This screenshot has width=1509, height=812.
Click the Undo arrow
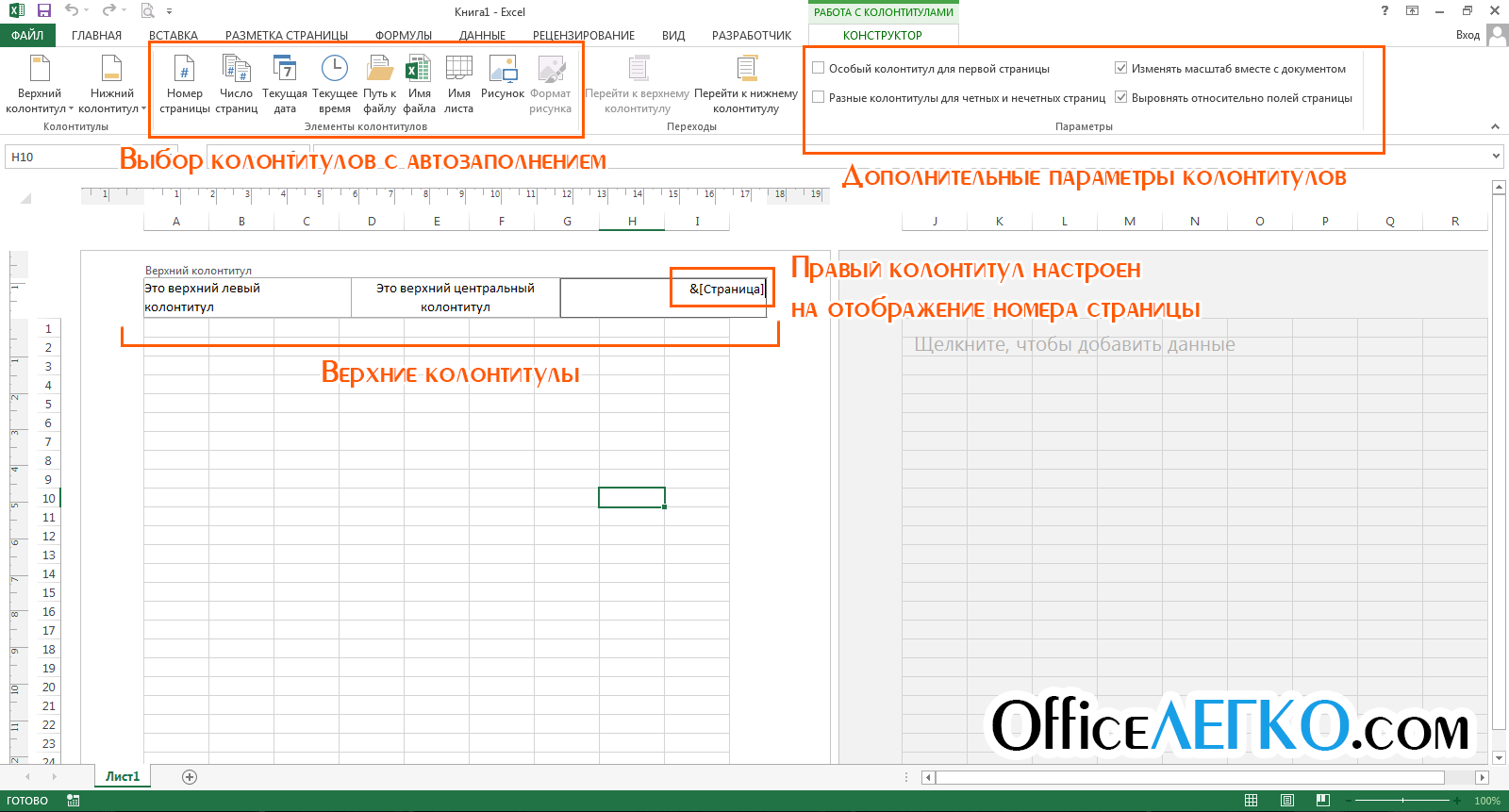point(72,11)
